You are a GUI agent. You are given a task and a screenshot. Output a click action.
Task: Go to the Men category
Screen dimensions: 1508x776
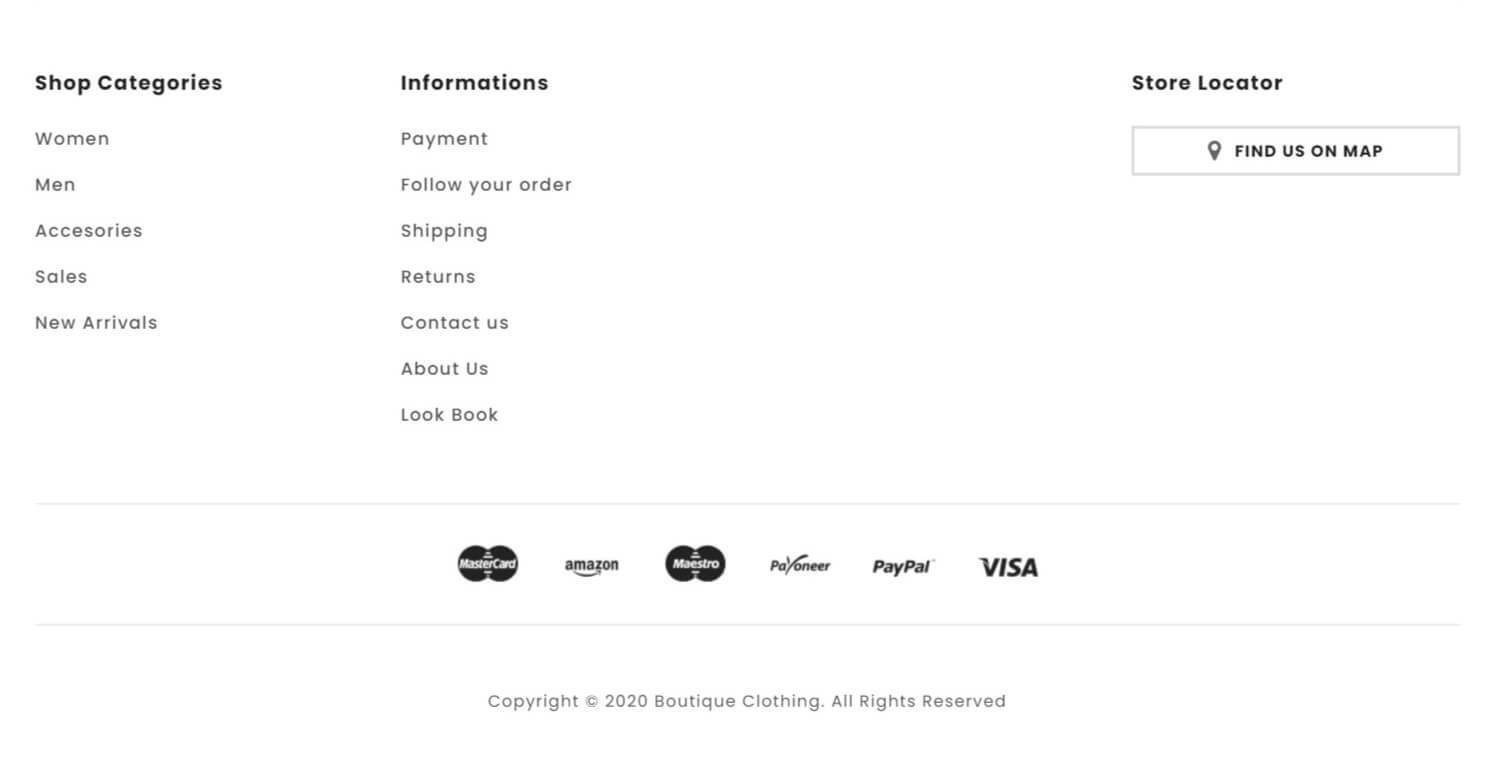point(55,185)
